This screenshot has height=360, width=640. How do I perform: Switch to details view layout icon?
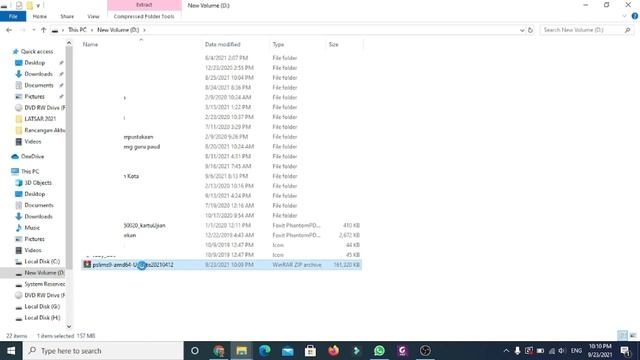622,336
